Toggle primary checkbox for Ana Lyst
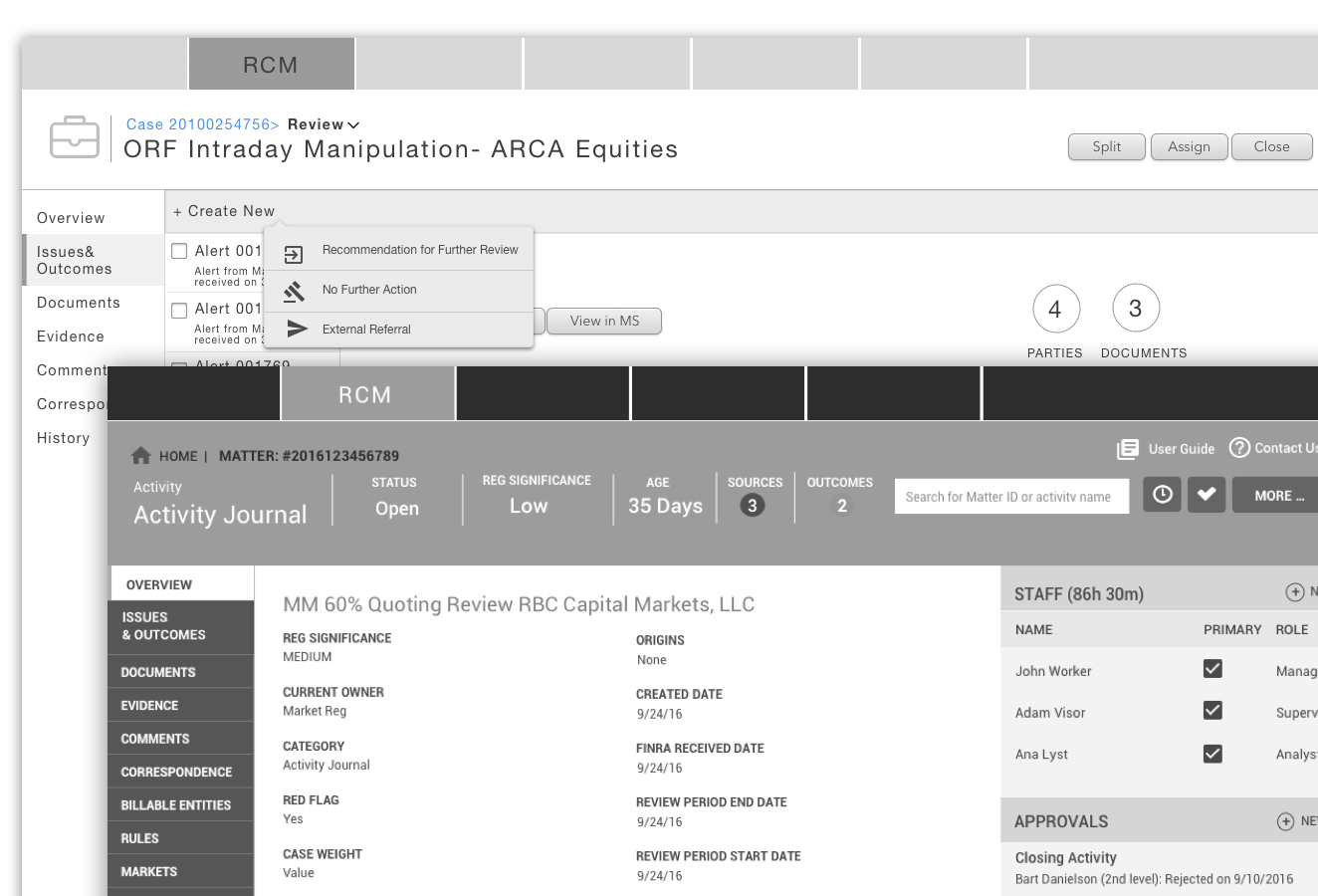Screen dimensions: 1318x896 point(1212,754)
